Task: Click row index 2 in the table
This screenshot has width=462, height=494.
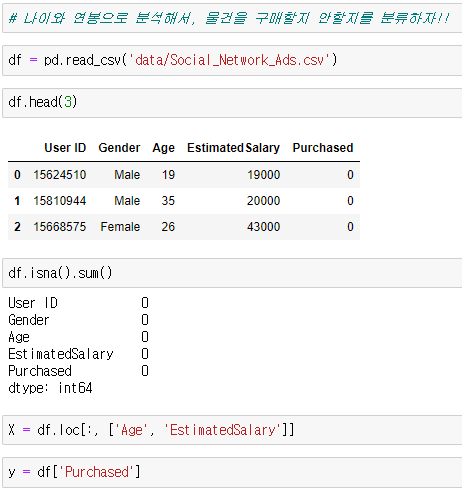Action: tap(17, 227)
